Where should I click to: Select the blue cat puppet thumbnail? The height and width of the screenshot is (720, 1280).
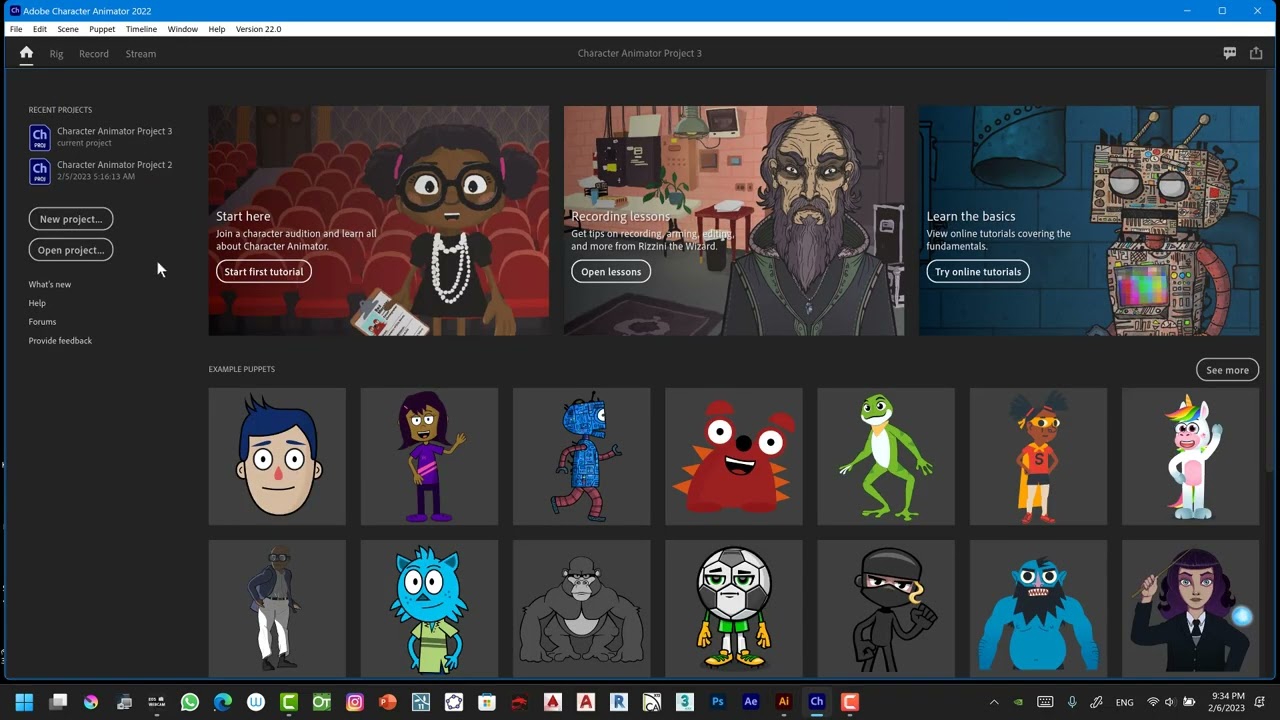pos(429,608)
